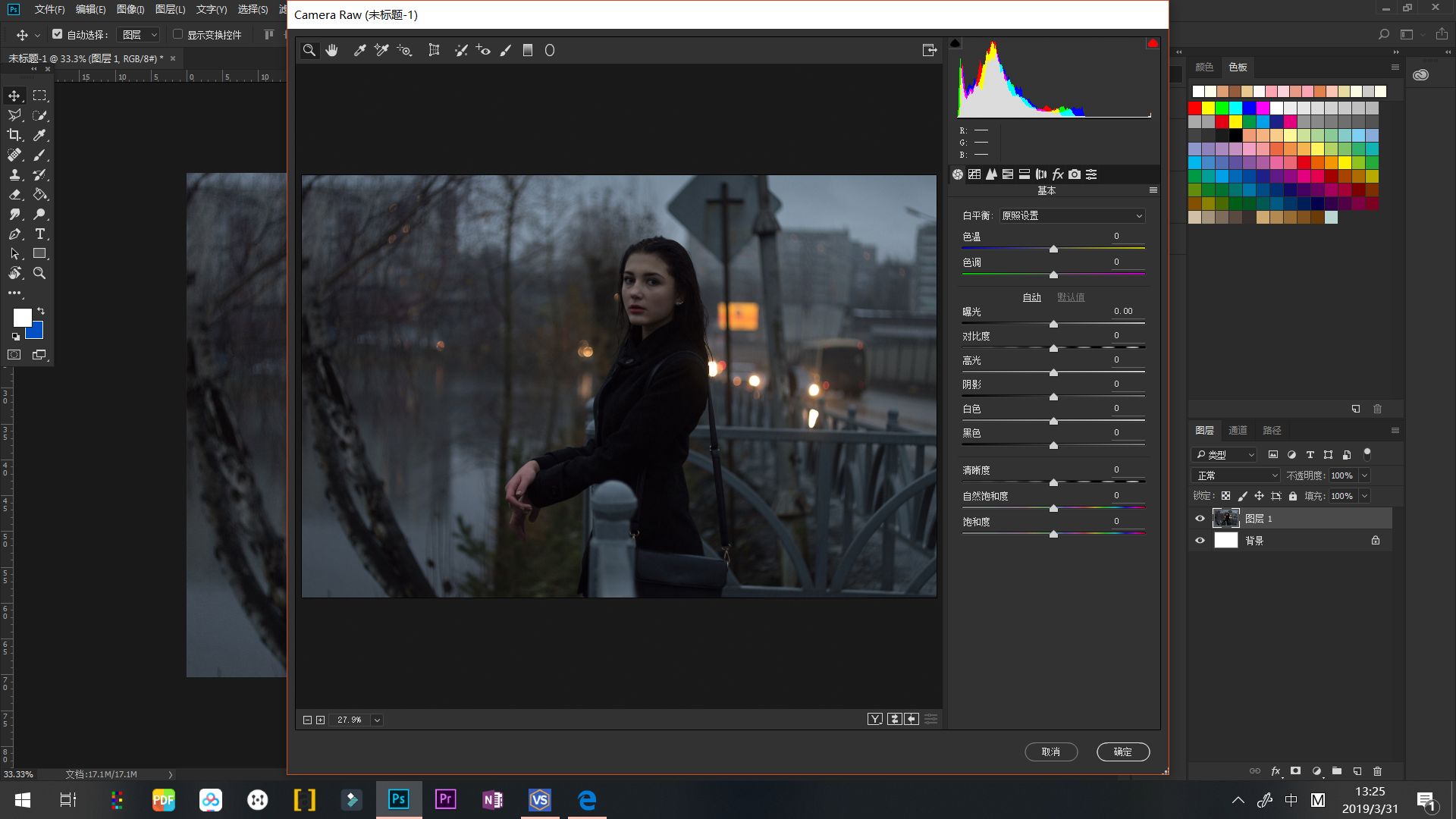Viewport: 1456px width, 819px height.
Task: Click the 自动 auto tone link
Action: tap(1032, 297)
